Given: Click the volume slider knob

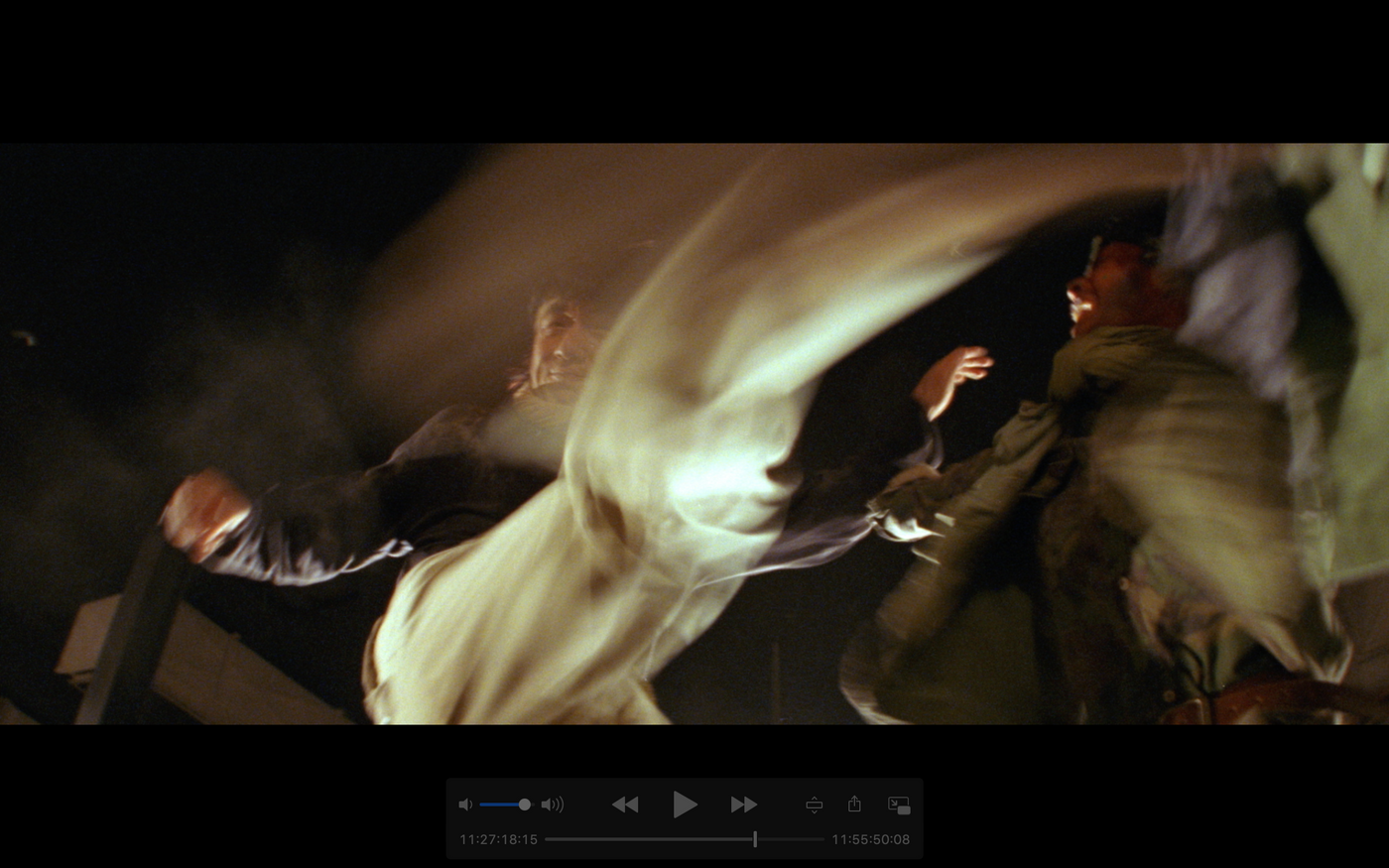Looking at the screenshot, I should coord(524,805).
